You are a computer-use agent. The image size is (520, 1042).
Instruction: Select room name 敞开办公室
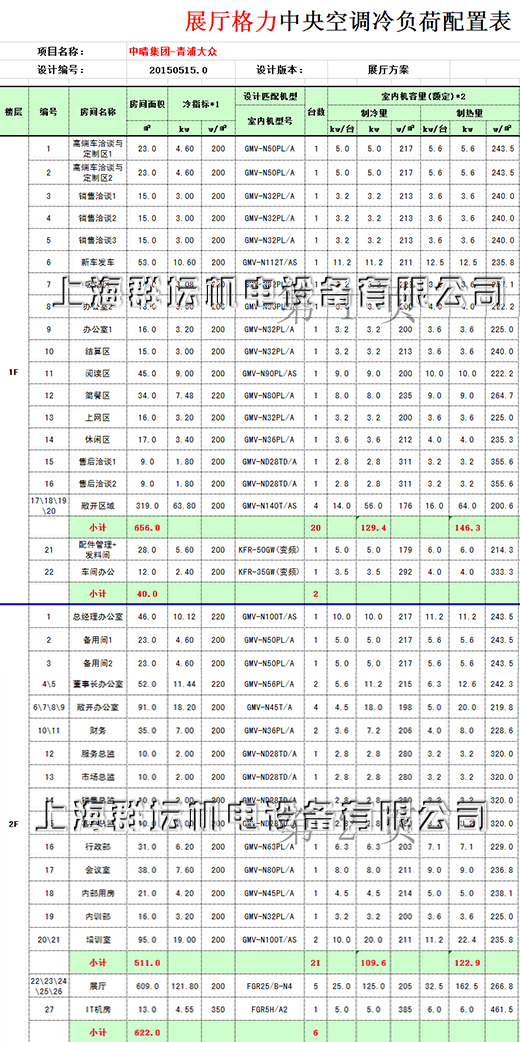[x=97, y=708]
